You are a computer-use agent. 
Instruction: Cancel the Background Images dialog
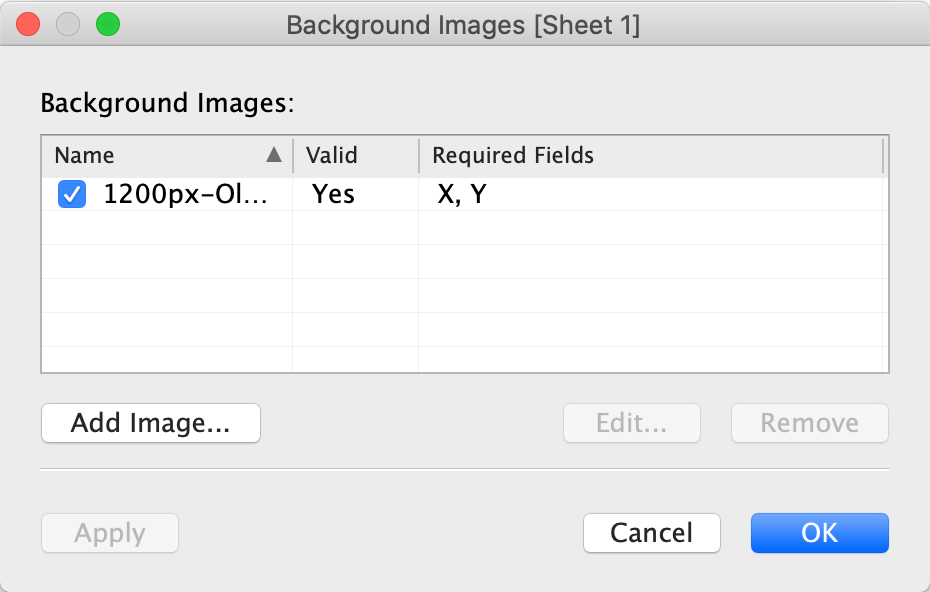[x=652, y=533]
